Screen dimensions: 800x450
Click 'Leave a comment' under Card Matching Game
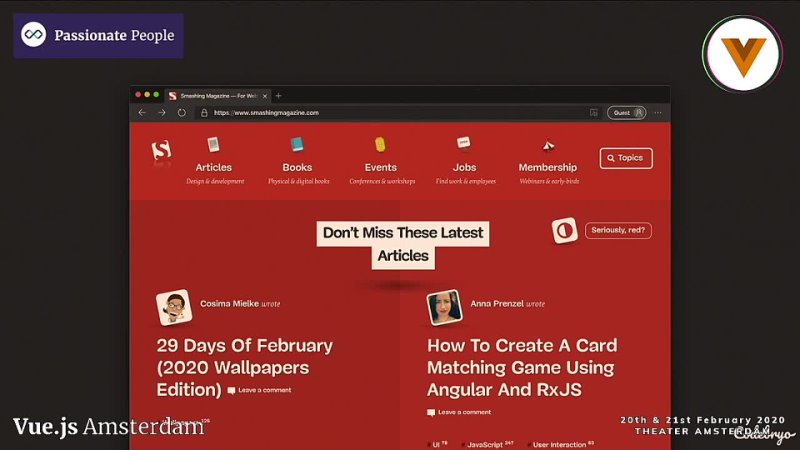(x=459, y=412)
